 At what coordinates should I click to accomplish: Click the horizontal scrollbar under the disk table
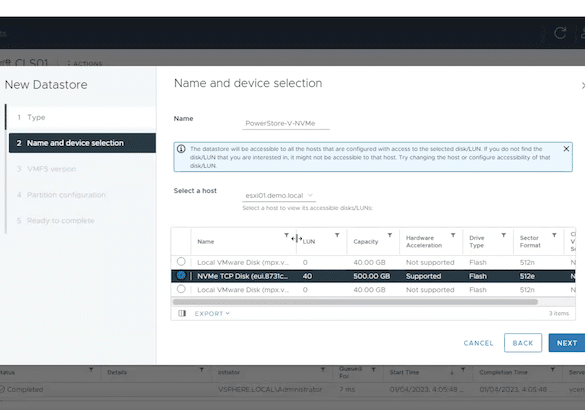[355, 302]
